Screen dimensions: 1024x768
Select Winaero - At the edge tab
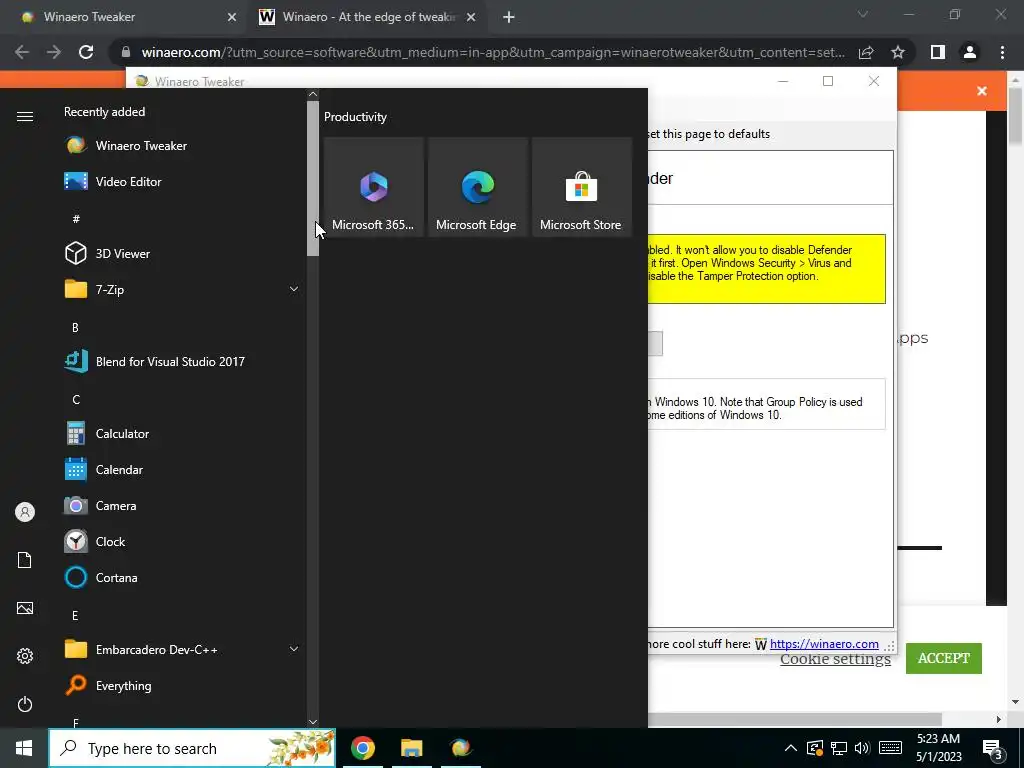368,17
